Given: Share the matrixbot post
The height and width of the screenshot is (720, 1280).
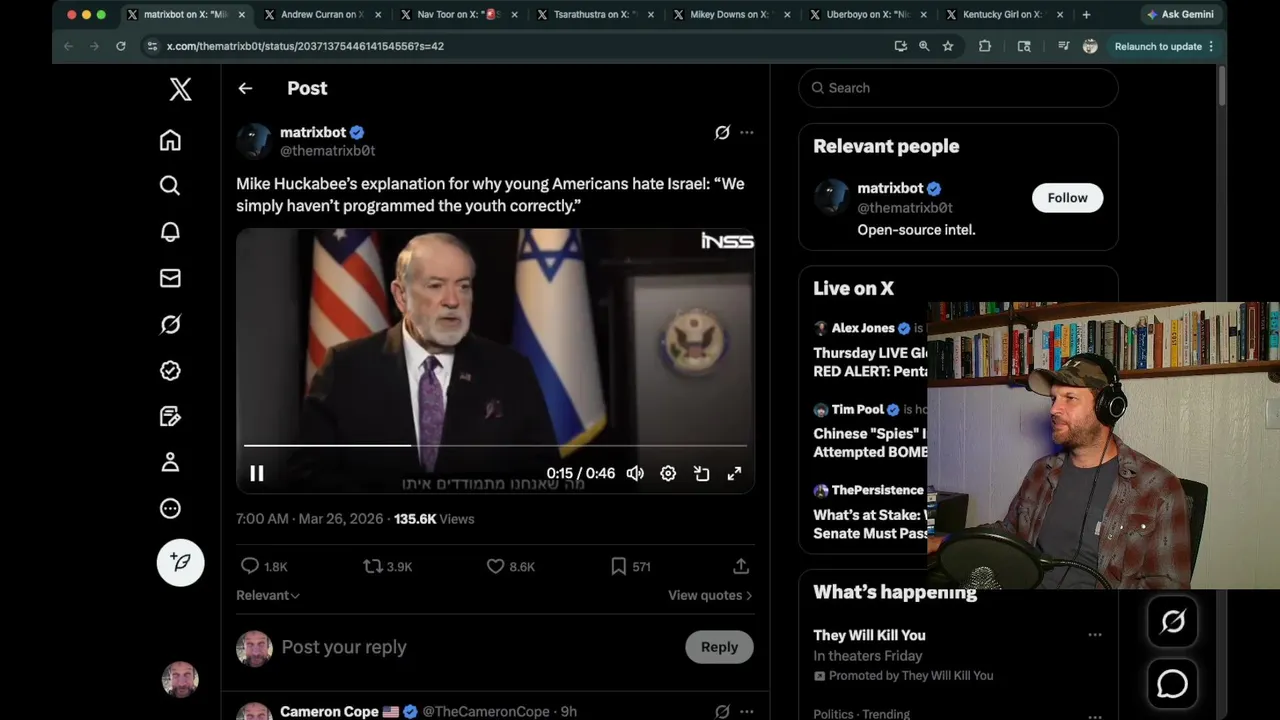Looking at the screenshot, I should coord(741,566).
